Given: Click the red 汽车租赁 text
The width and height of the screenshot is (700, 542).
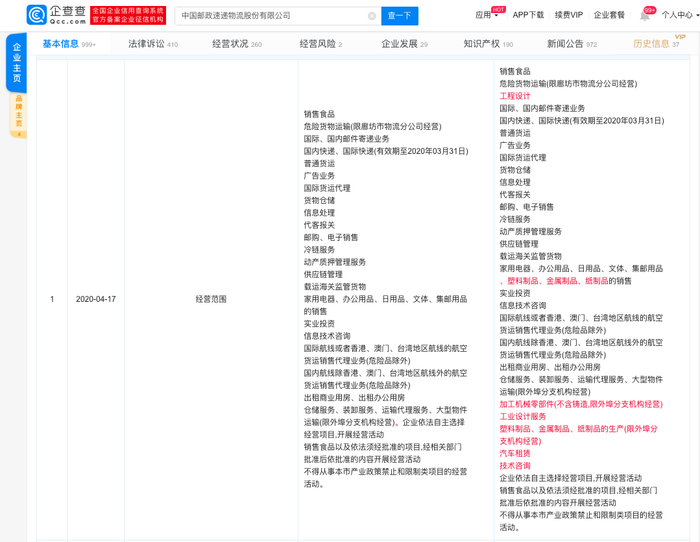Looking at the screenshot, I should [515, 454].
